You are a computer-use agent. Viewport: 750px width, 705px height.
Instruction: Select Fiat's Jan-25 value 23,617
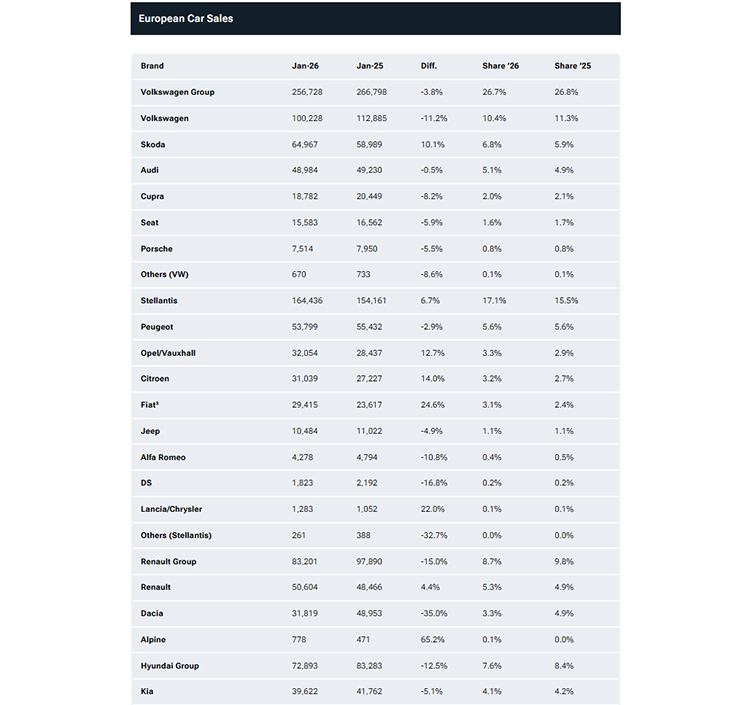point(371,405)
